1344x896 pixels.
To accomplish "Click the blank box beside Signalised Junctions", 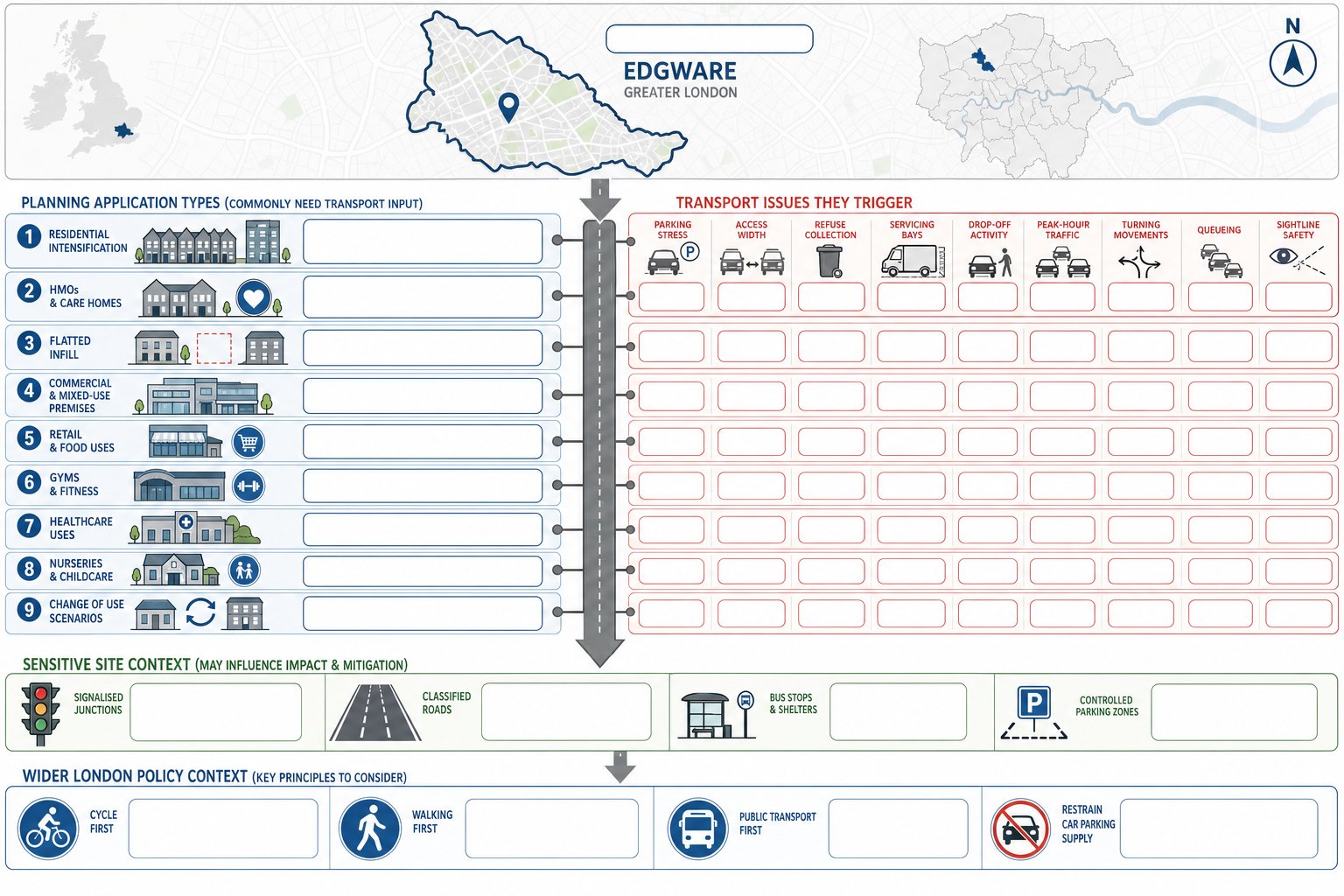I will tap(216, 712).
